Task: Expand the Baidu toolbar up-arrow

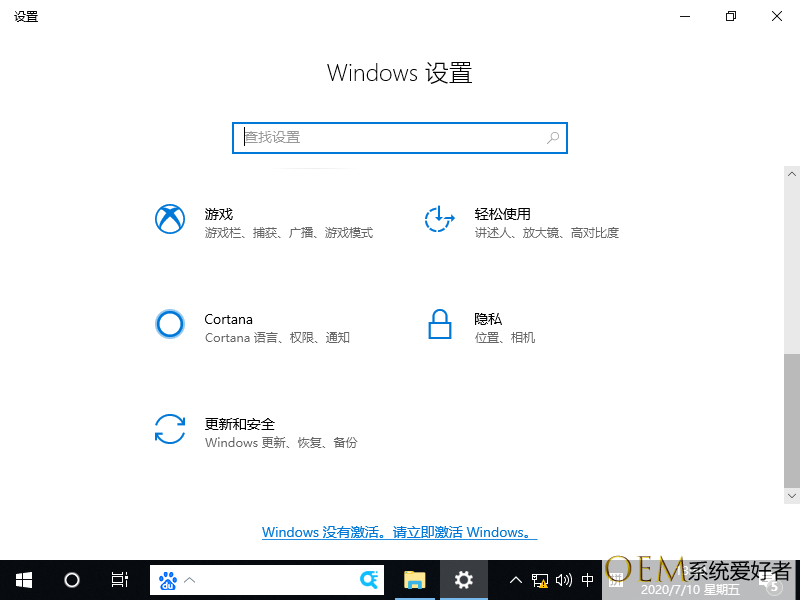Action: [x=190, y=580]
